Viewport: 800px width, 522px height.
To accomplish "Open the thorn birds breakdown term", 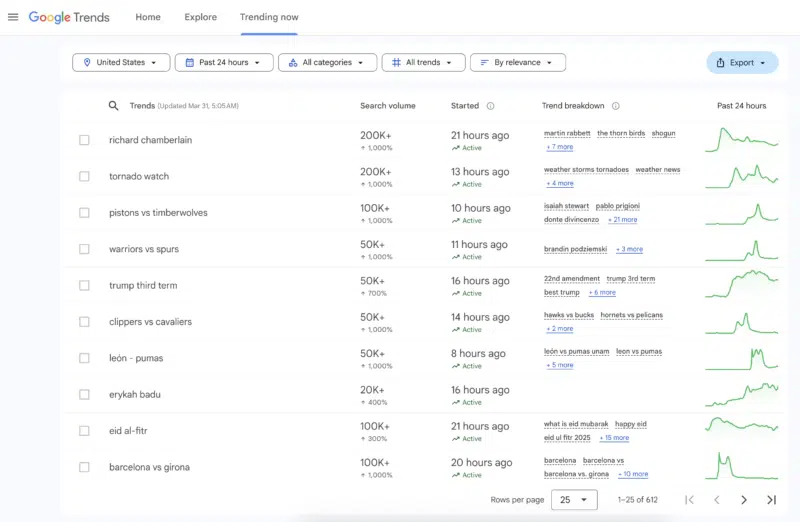I will (621, 133).
